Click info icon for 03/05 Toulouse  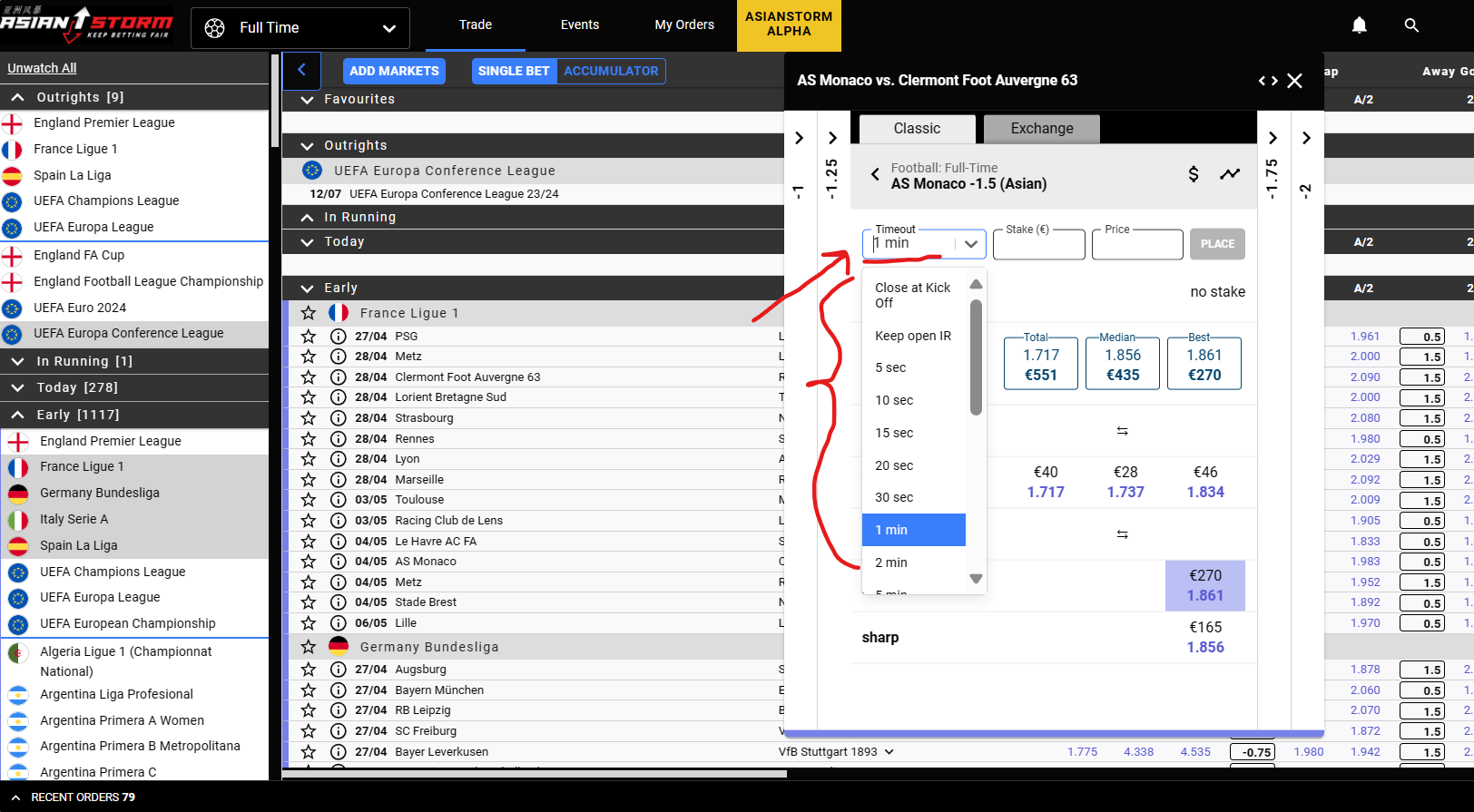coord(339,500)
